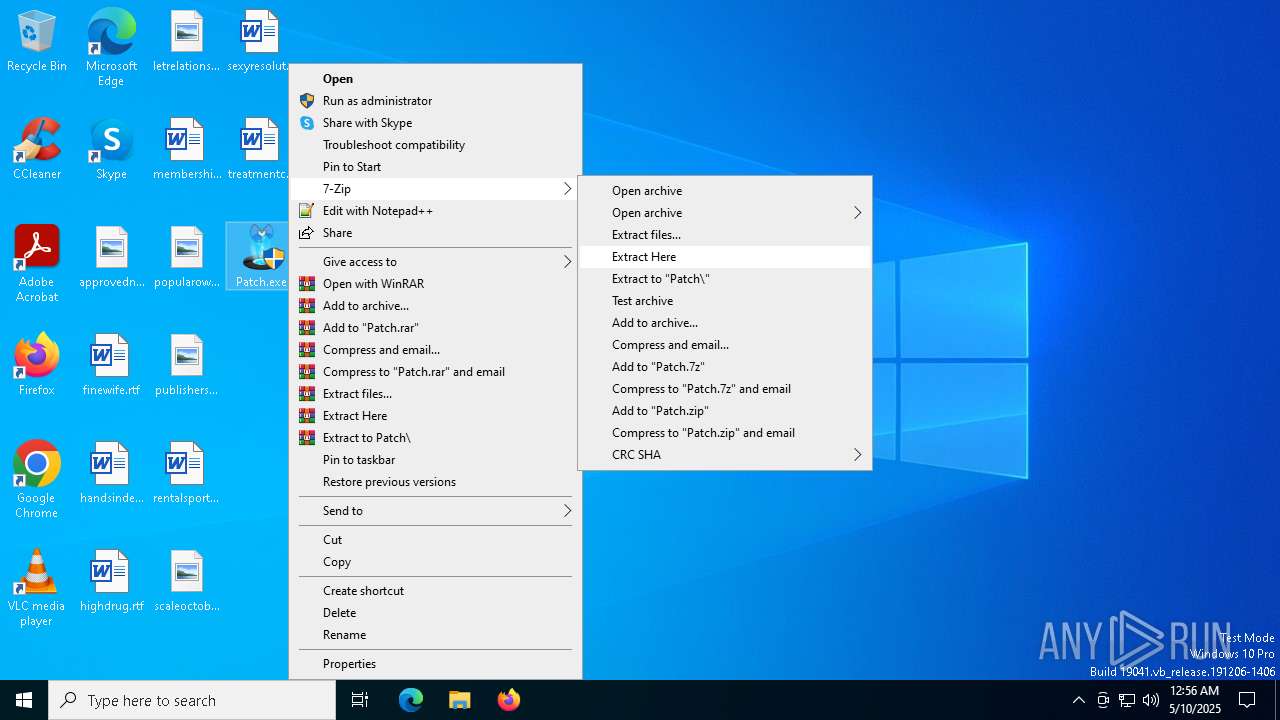Click the taskbar search box
Image resolution: width=1280 pixels, height=720 pixels.
point(192,700)
